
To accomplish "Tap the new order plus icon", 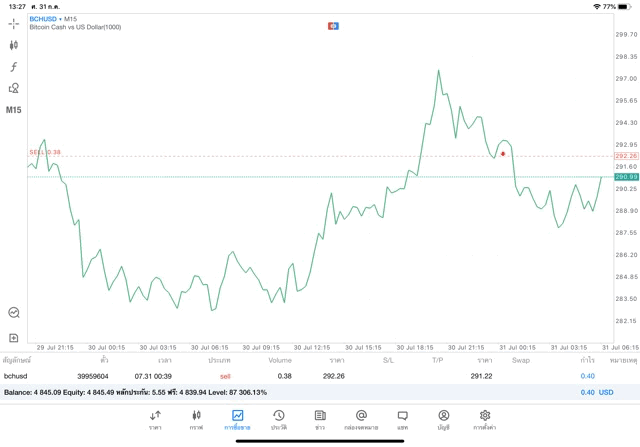I will pyautogui.click(x=13, y=338).
